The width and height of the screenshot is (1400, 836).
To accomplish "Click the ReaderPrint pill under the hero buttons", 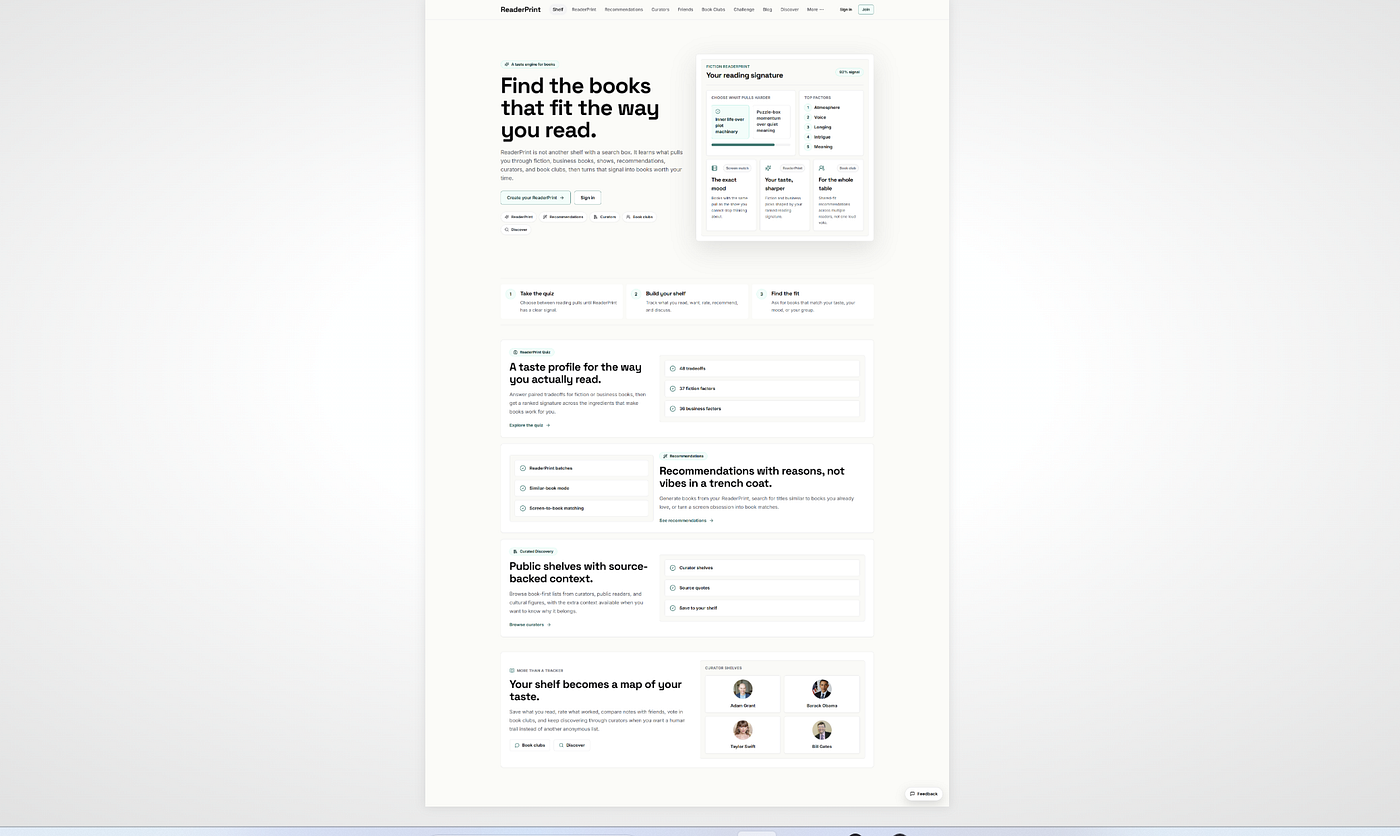I will (x=519, y=216).
